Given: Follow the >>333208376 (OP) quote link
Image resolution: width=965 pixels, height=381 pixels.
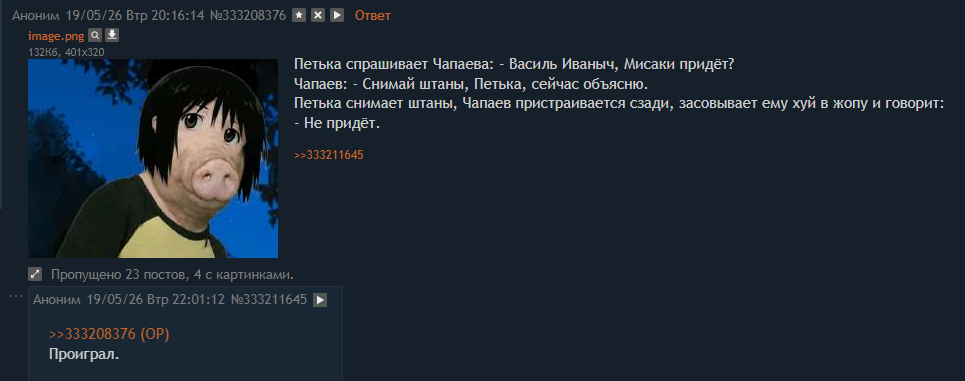Looking at the screenshot, I should (109, 334).
